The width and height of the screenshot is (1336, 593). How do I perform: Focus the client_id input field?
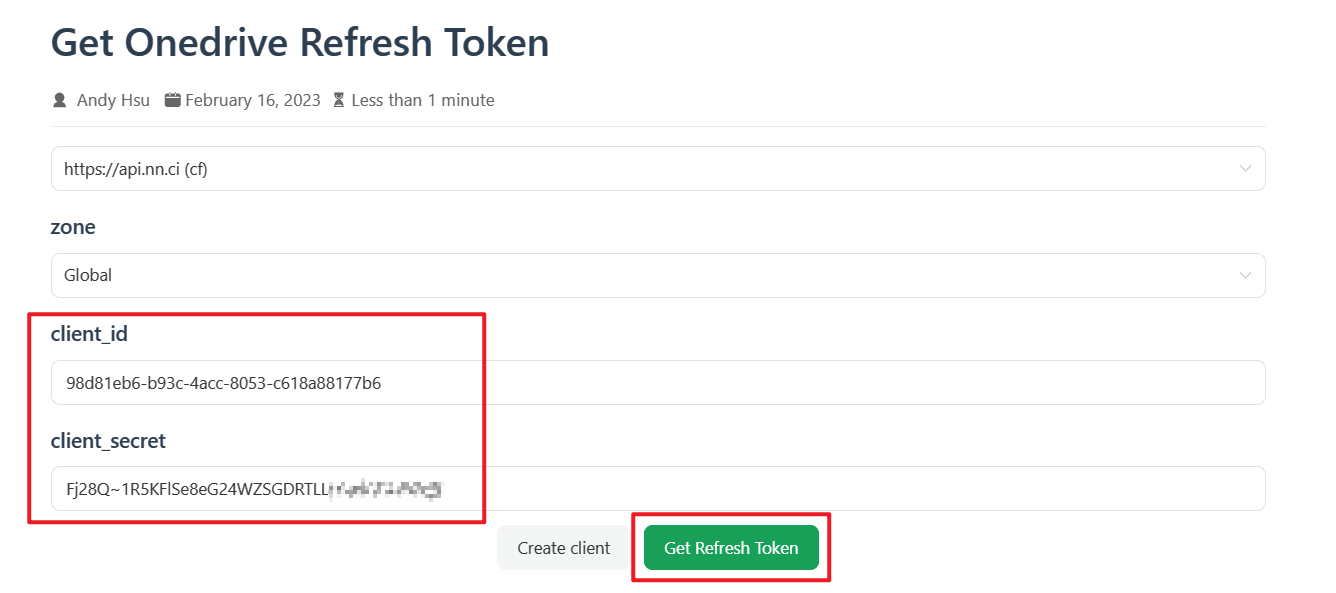800,383
